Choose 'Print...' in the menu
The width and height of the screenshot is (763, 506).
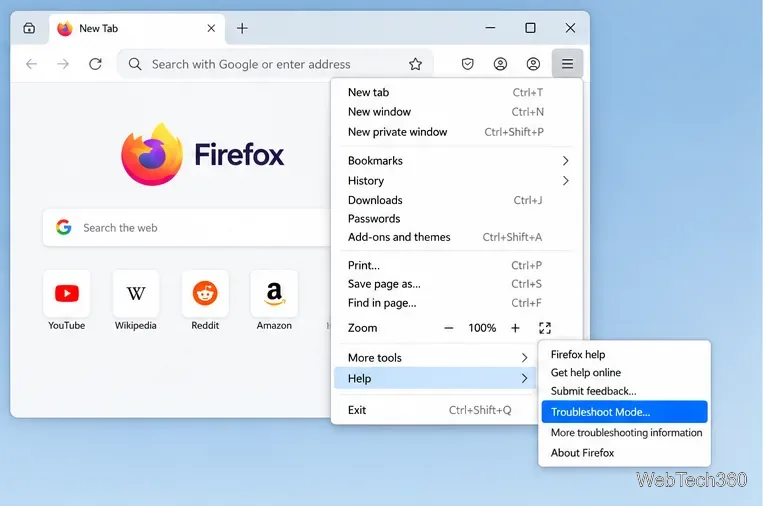pos(456,265)
